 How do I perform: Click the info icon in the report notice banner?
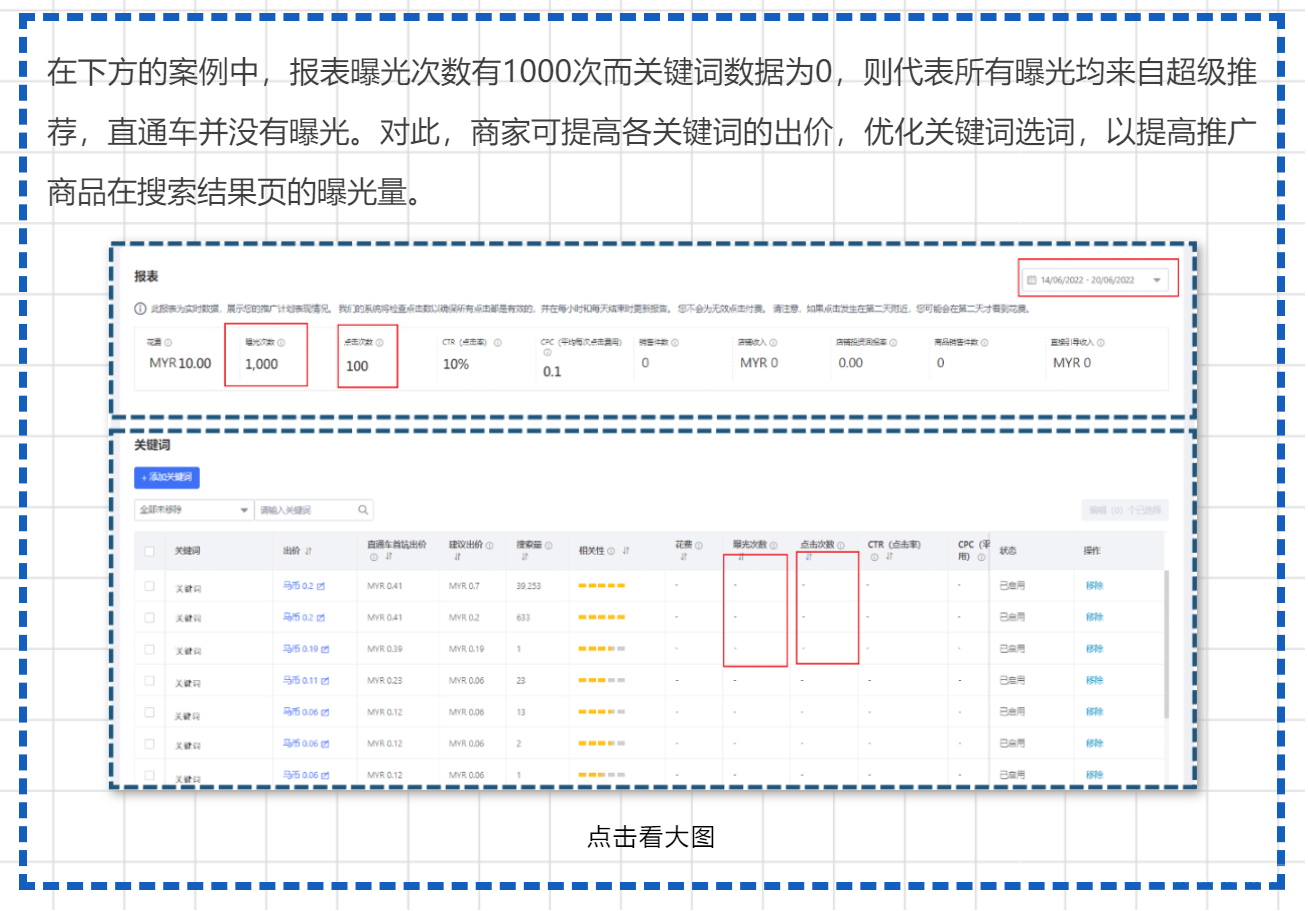[x=138, y=306]
